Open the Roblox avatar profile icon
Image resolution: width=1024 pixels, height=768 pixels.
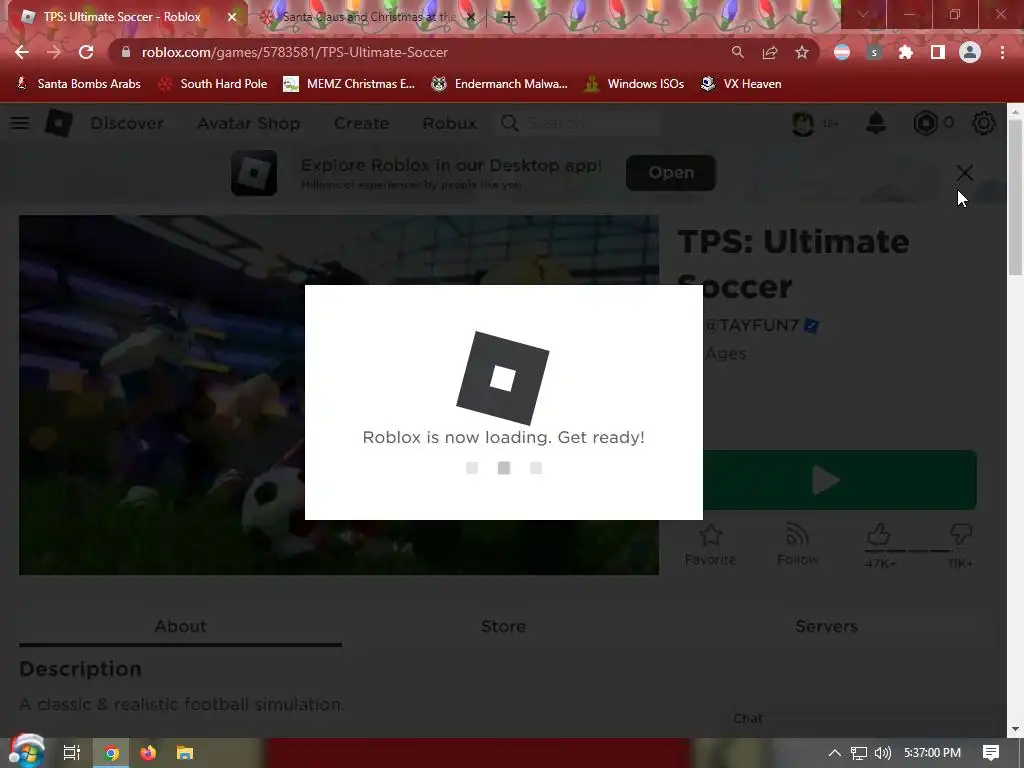[x=803, y=123]
